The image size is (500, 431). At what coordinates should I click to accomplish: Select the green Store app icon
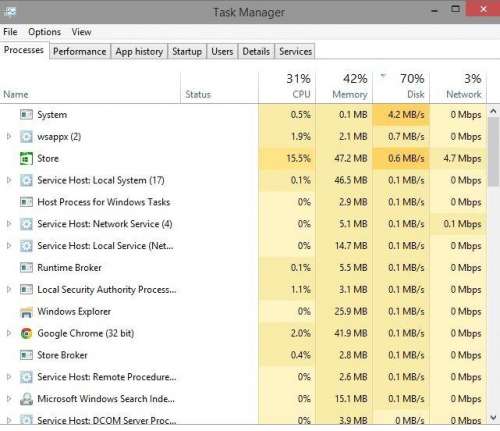(26, 158)
